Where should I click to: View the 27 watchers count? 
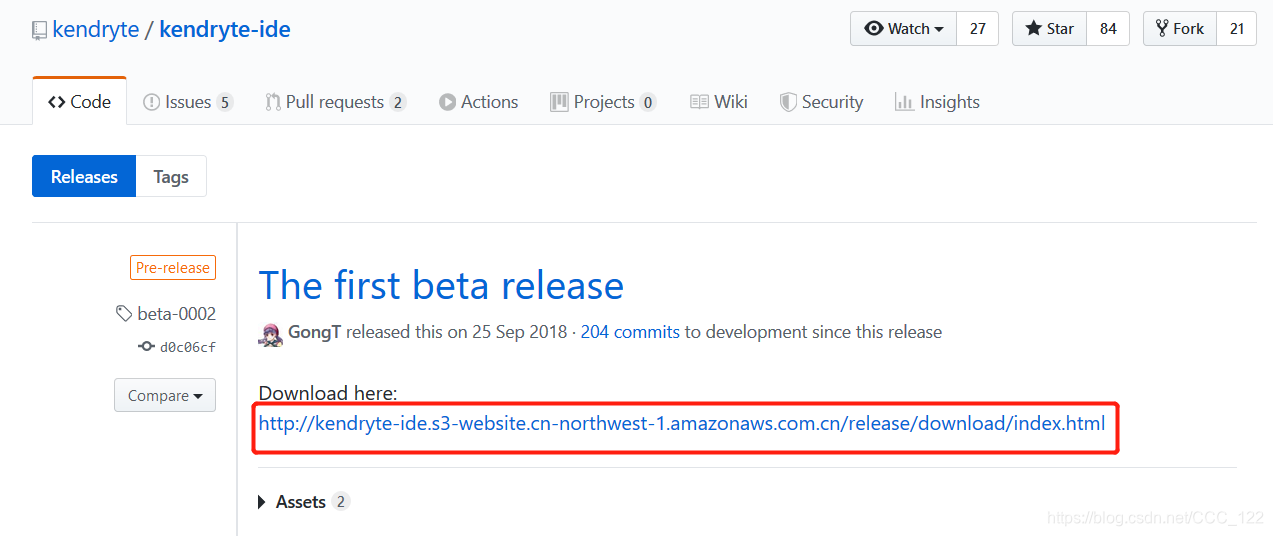coord(977,29)
